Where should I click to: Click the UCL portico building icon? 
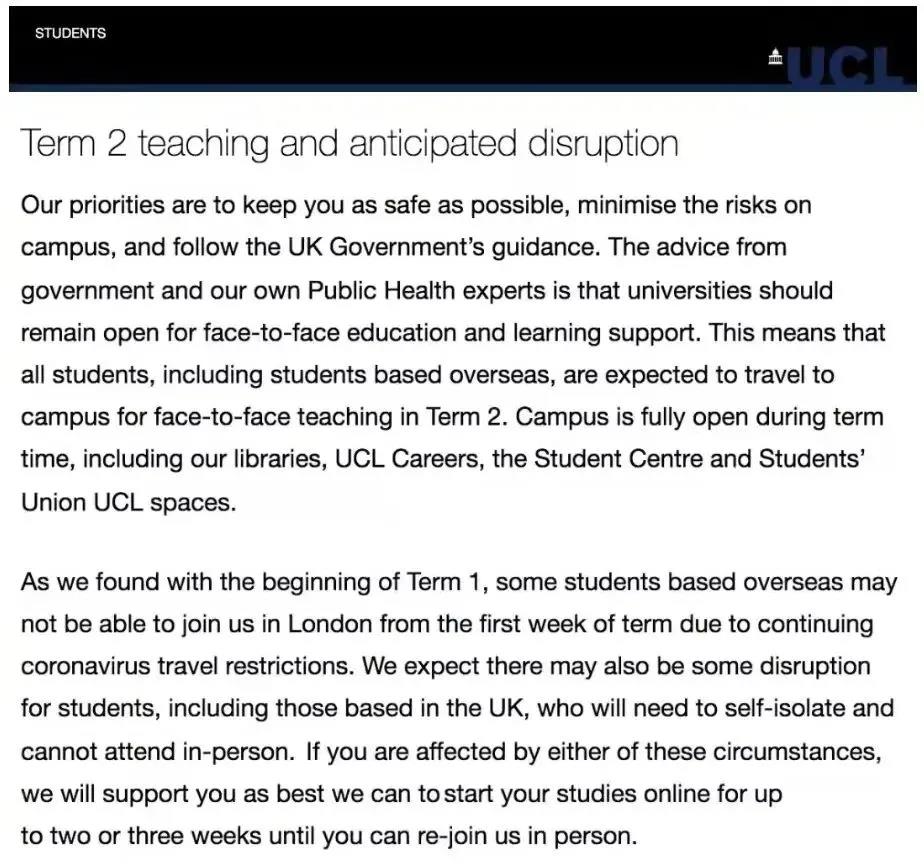[x=776, y=57]
